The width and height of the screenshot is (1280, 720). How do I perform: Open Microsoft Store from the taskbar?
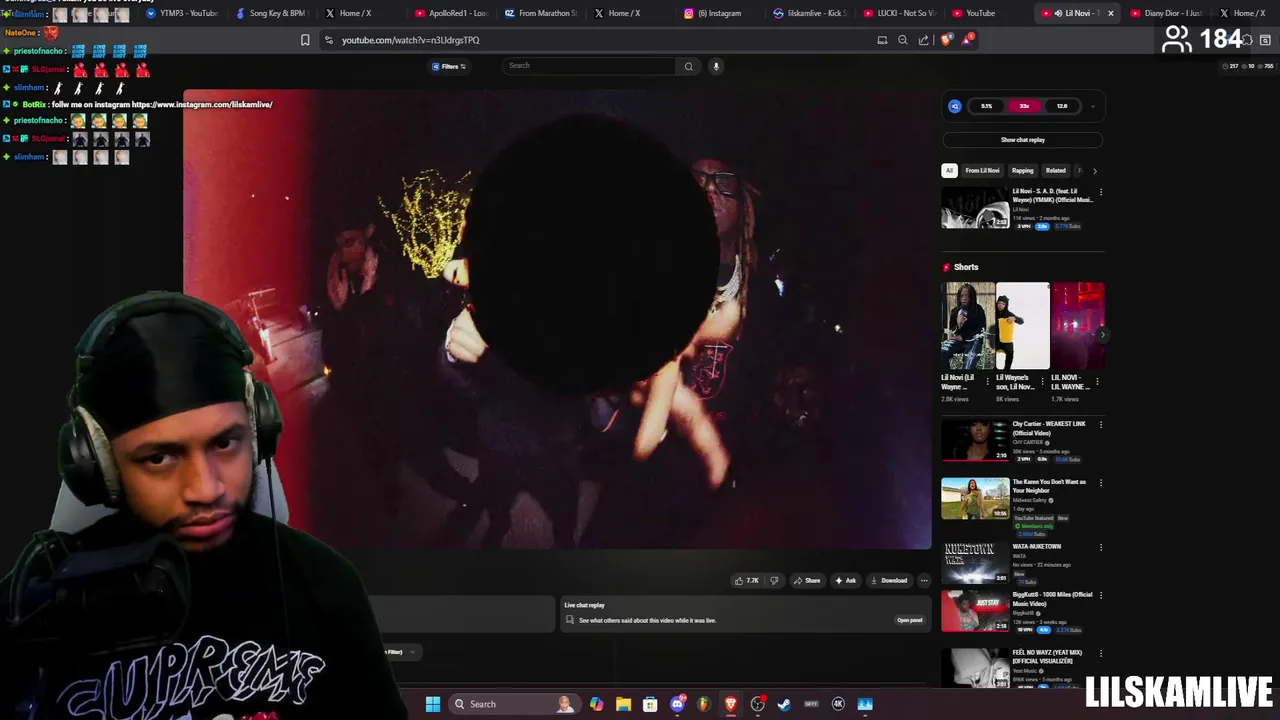(650, 704)
